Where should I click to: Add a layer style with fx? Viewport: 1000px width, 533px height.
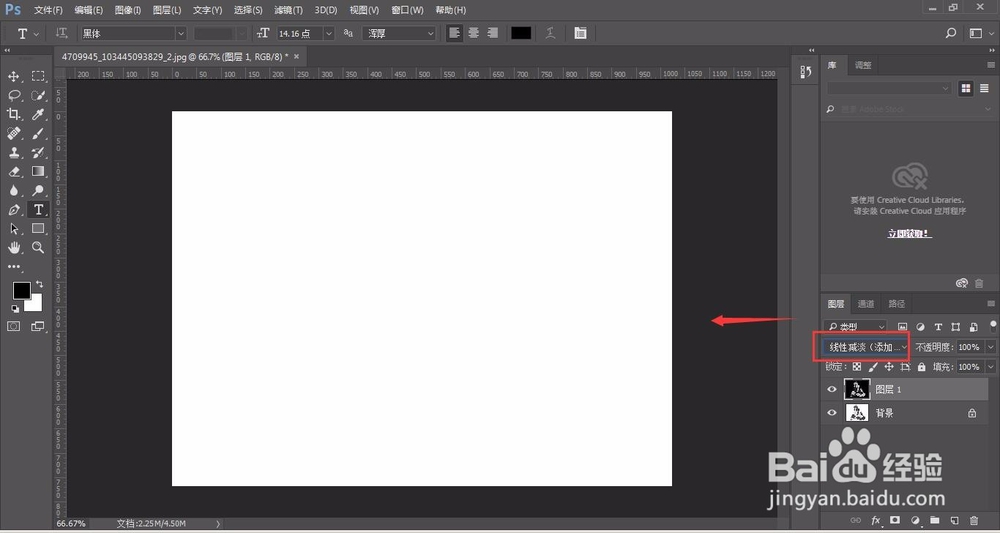pyautogui.click(x=876, y=520)
